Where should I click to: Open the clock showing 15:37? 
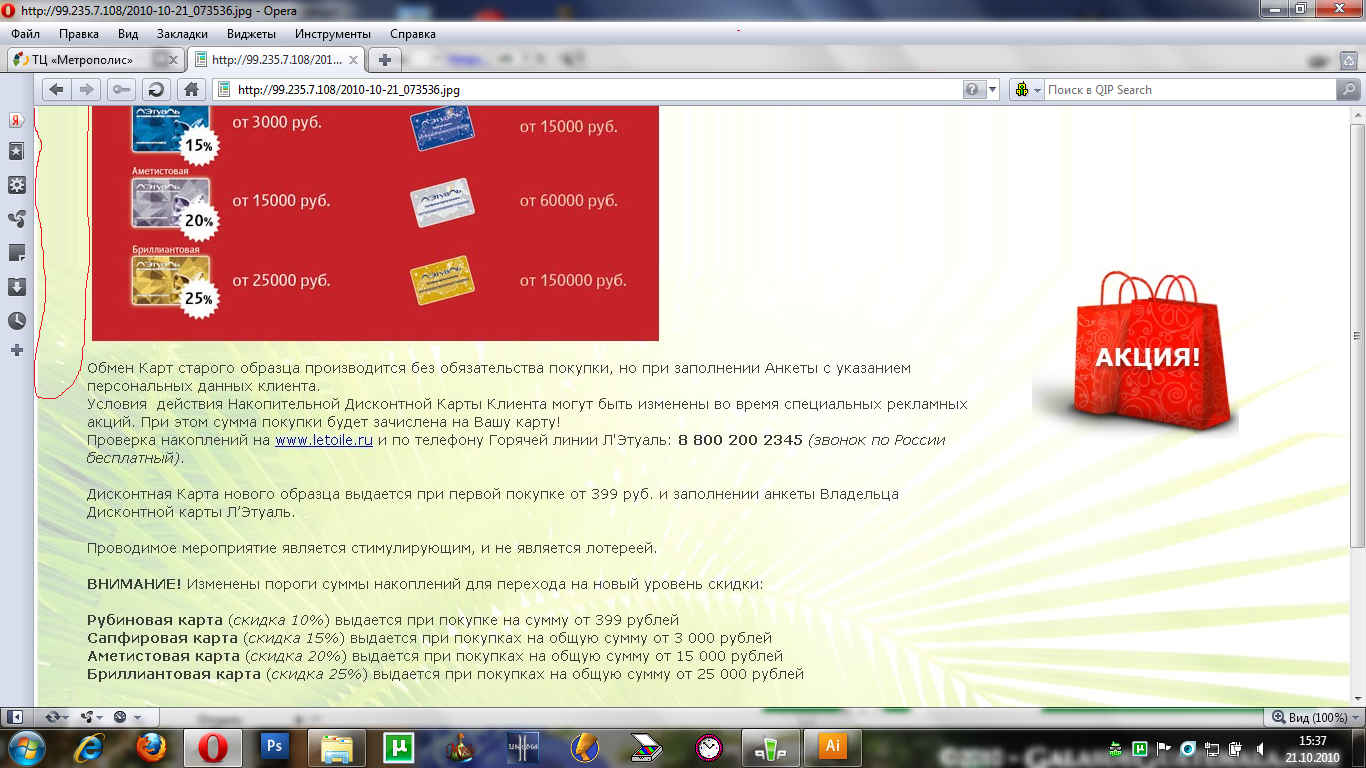click(x=1312, y=747)
